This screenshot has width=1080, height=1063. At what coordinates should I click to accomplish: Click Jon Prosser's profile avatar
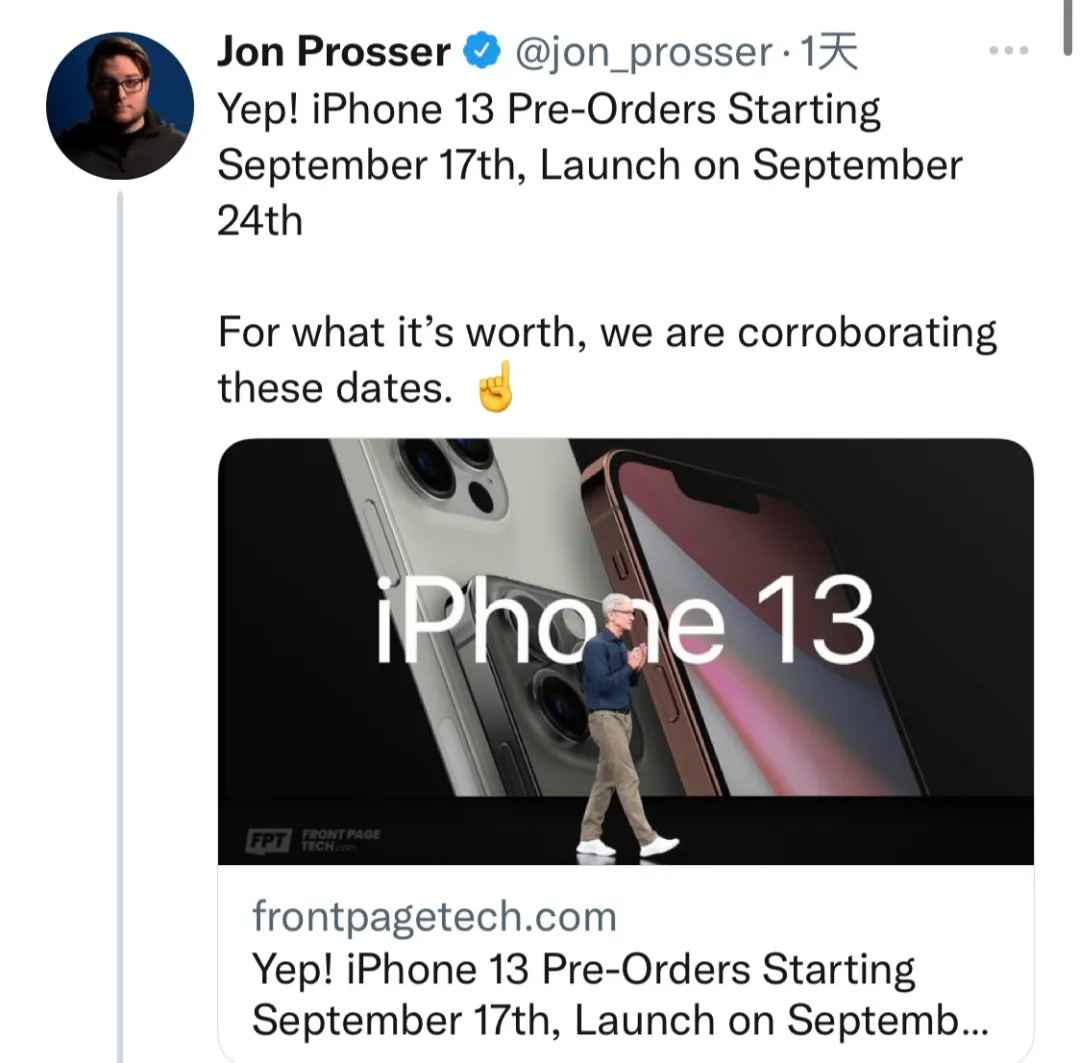click(x=120, y=105)
